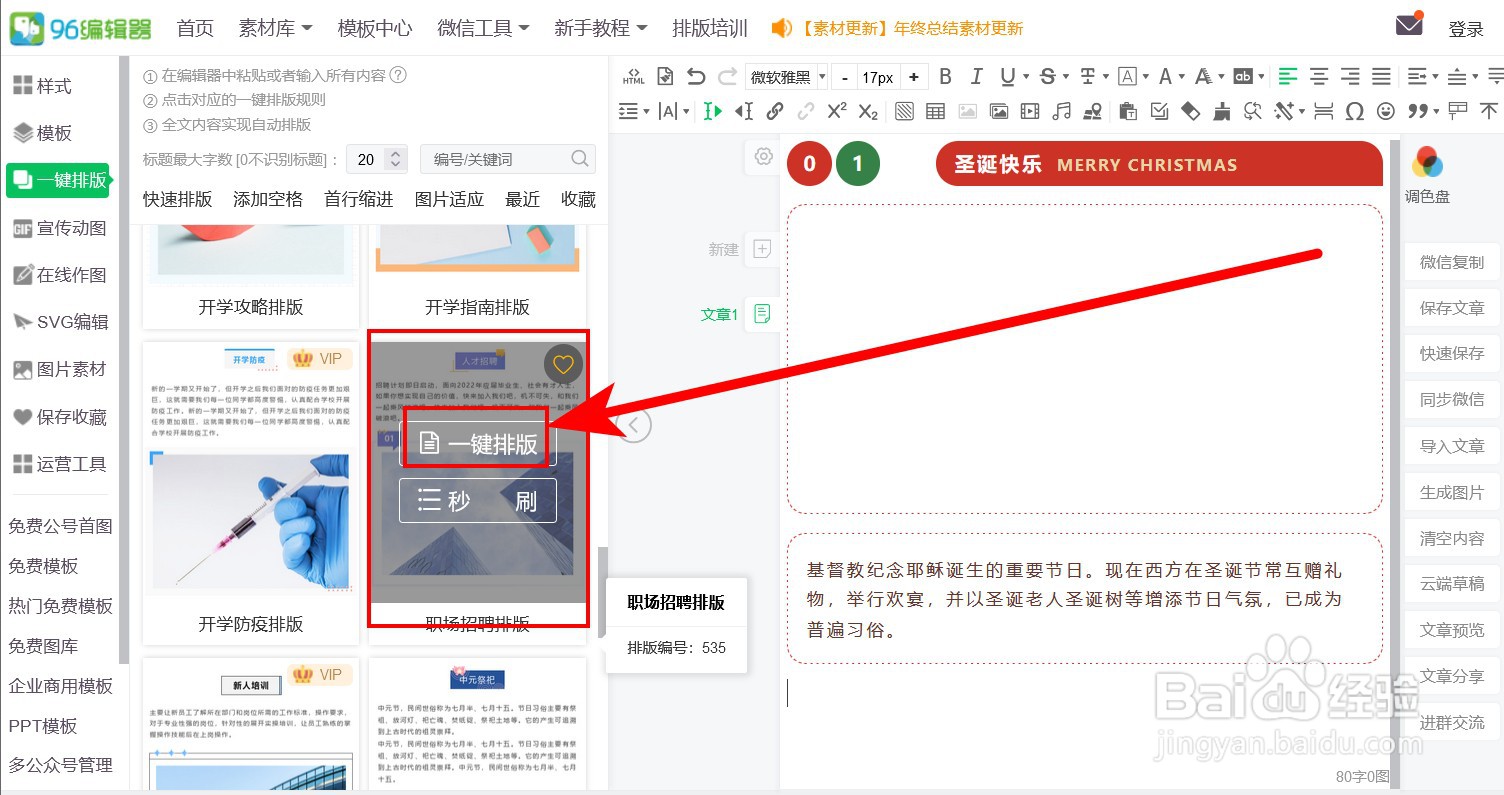Expand the 微信工具 menu
Viewport: 1504px width, 795px height.
point(482,28)
